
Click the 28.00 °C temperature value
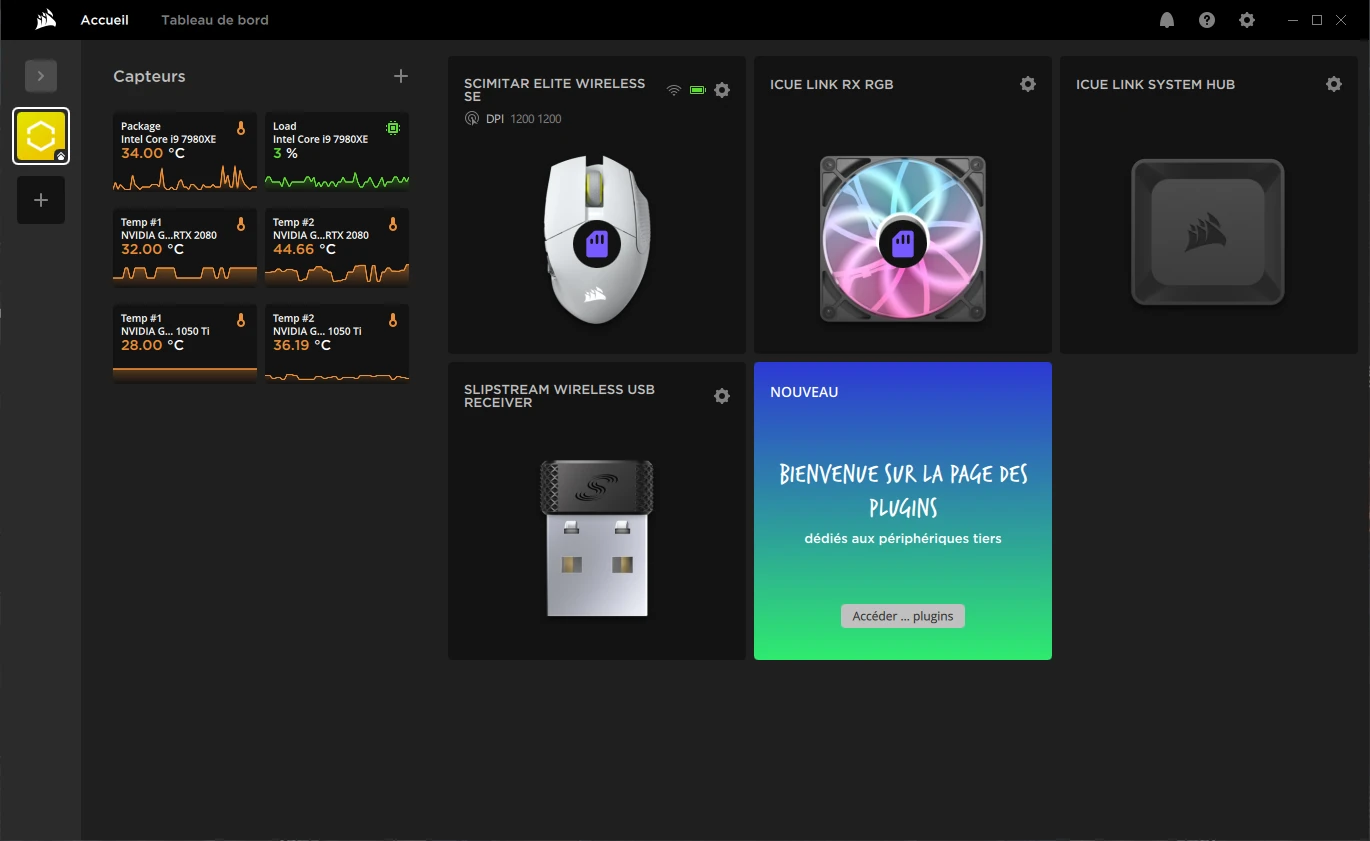(x=153, y=345)
